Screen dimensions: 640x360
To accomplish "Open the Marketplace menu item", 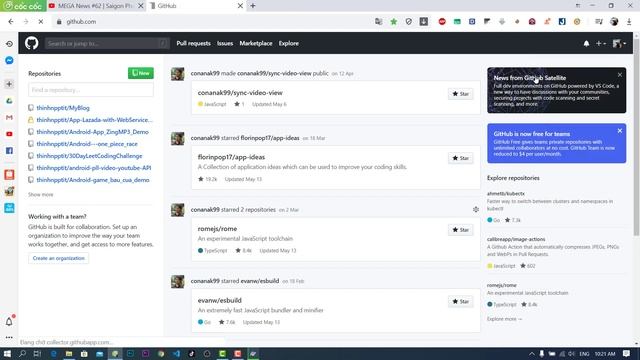I will pyautogui.click(x=256, y=43).
